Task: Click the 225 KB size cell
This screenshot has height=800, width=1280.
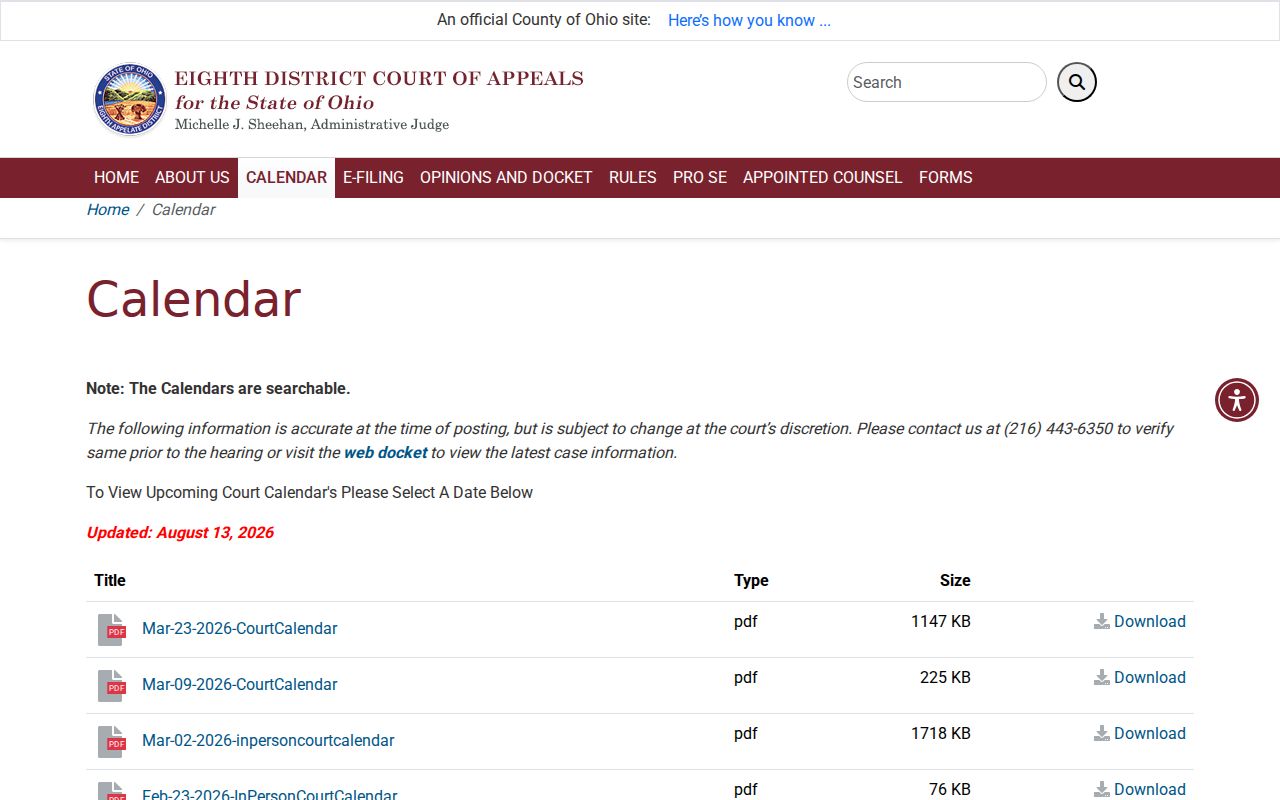Action: (945, 677)
